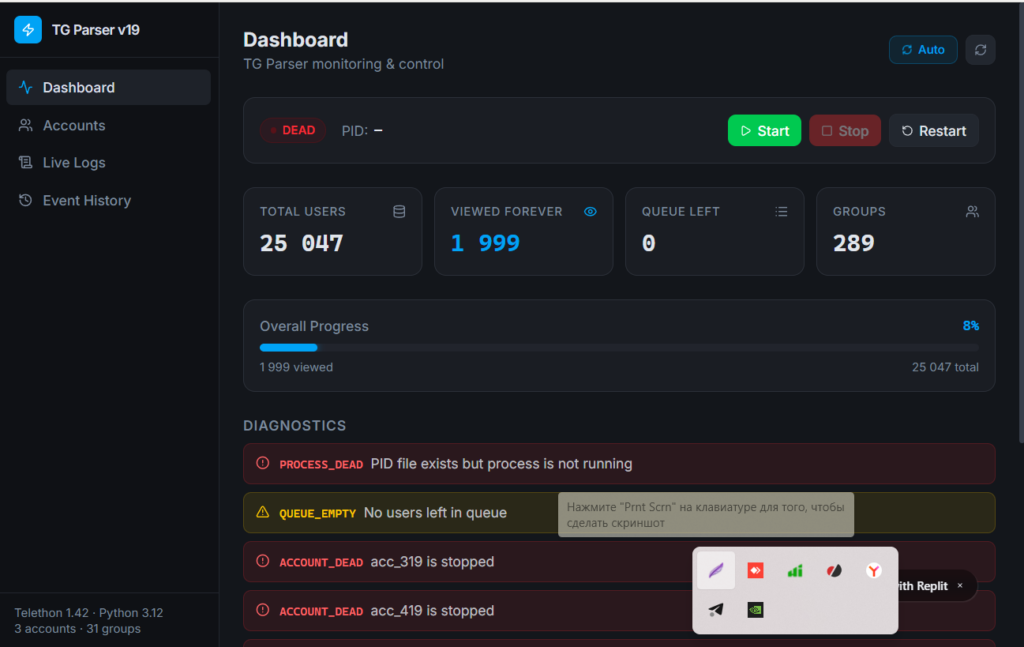Click the purple feather tray icon
This screenshot has height=647, width=1024.
click(716, 571)
